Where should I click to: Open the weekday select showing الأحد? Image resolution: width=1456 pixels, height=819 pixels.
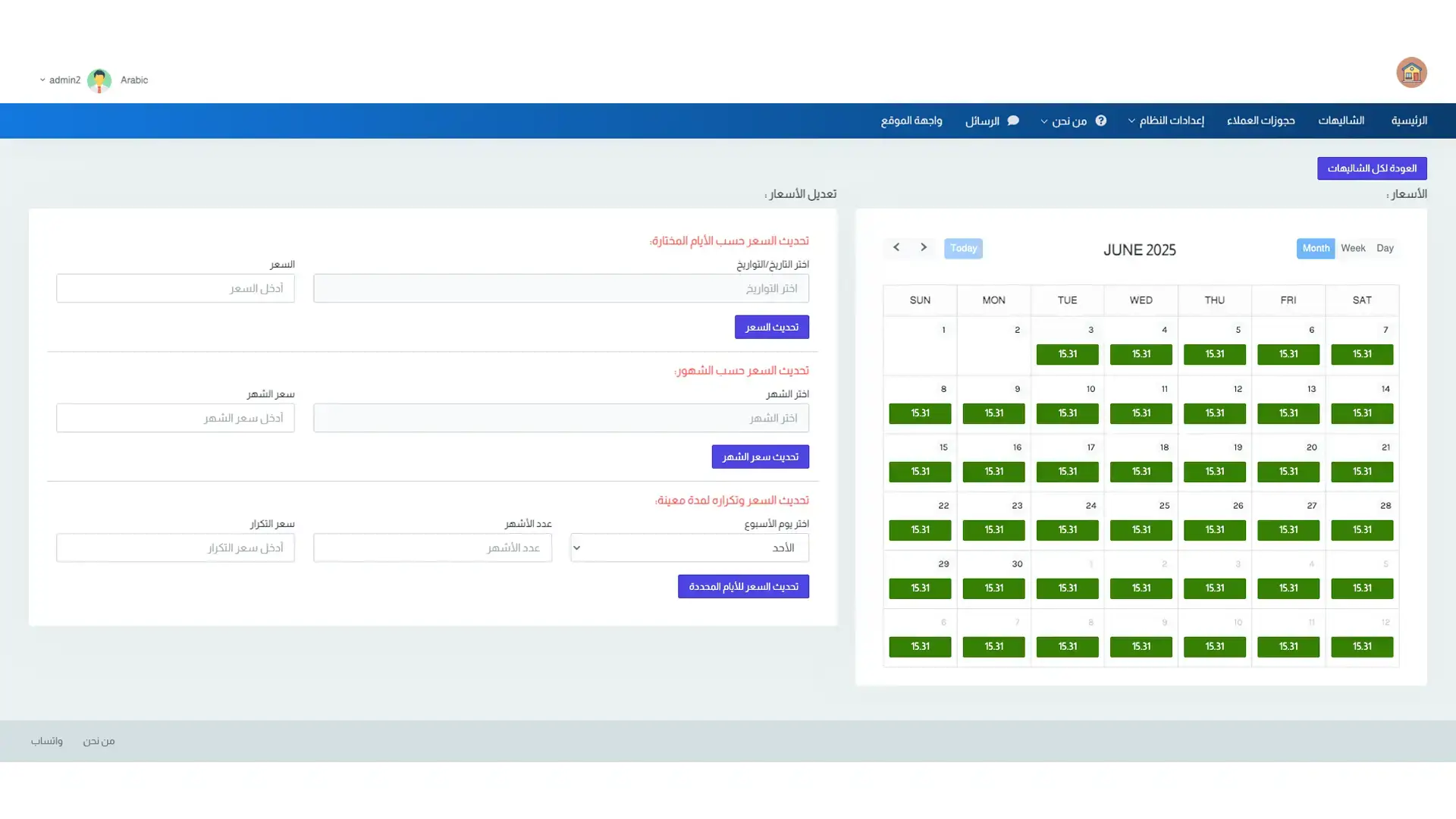coord(689,548)
